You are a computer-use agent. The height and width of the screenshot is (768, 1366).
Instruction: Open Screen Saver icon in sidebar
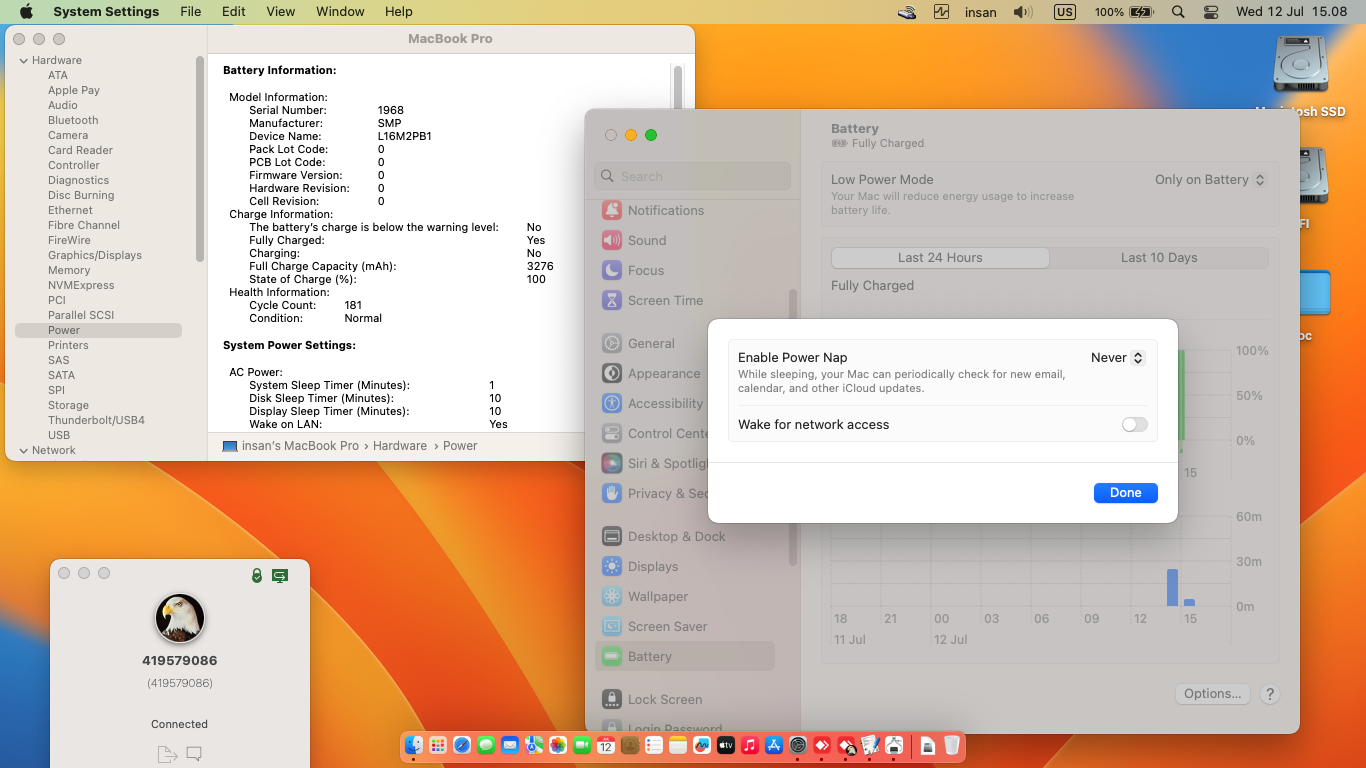tap(612, 627)
